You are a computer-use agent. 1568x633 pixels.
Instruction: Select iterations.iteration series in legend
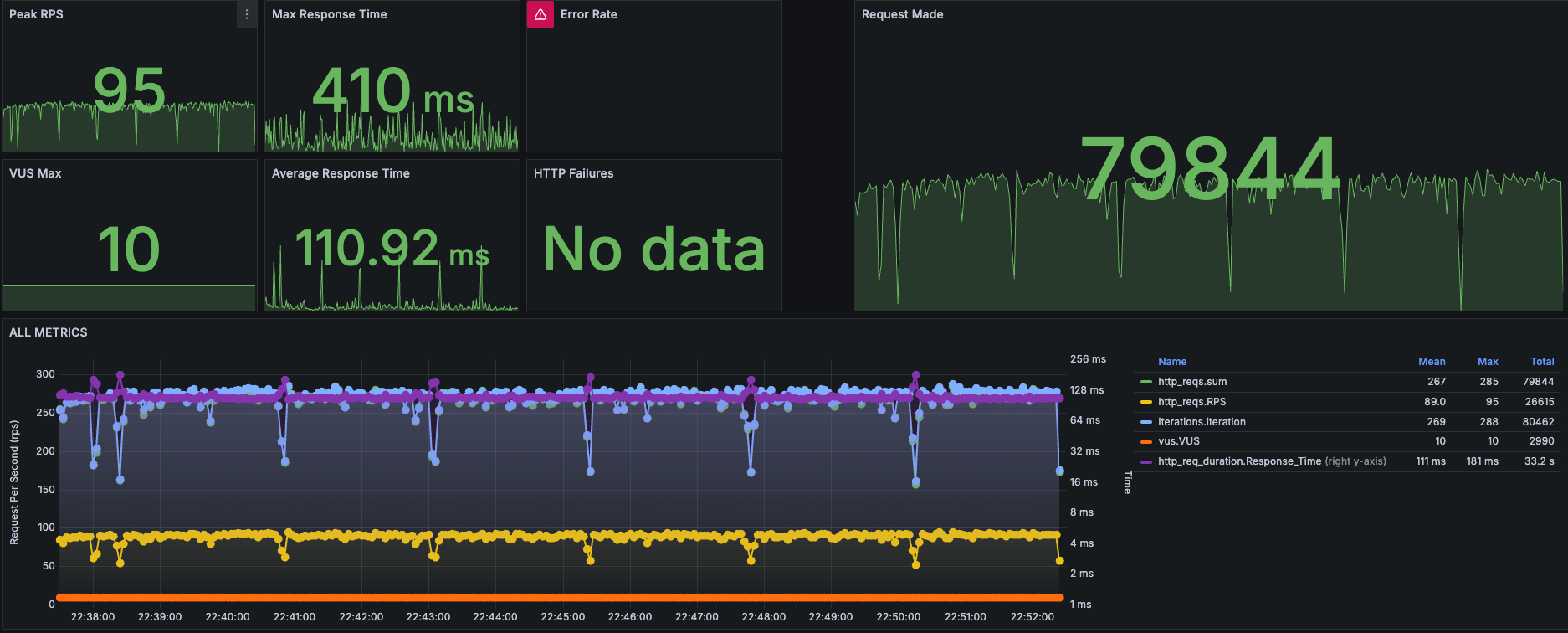(x=1202, y=422)
